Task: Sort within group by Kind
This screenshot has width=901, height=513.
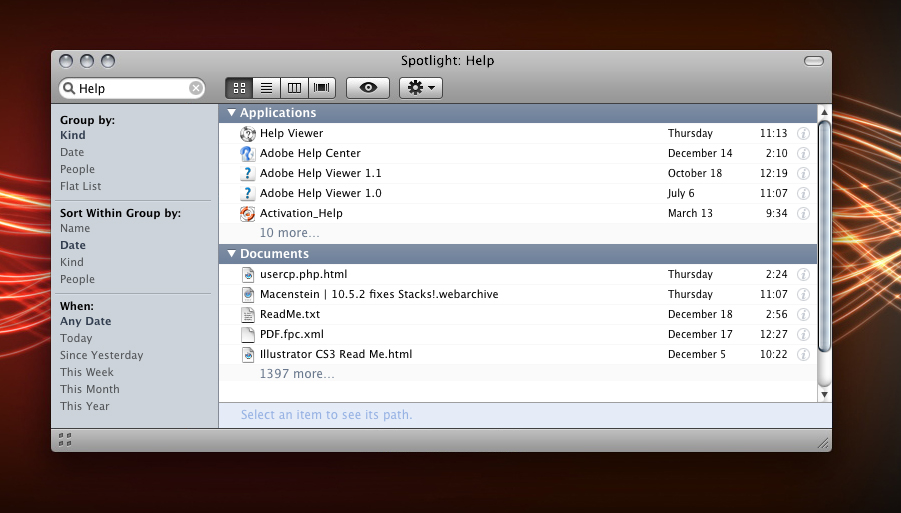Action: pos(71,262)
